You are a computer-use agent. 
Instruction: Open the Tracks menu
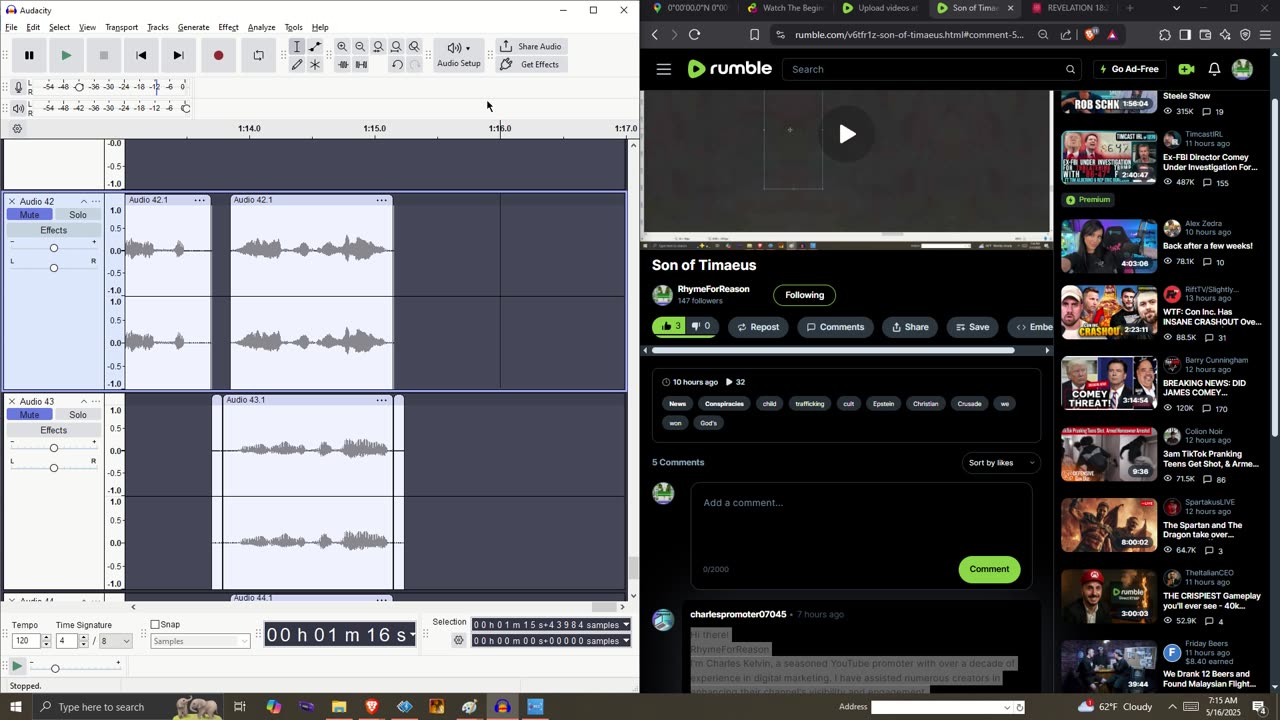(158, 27)
